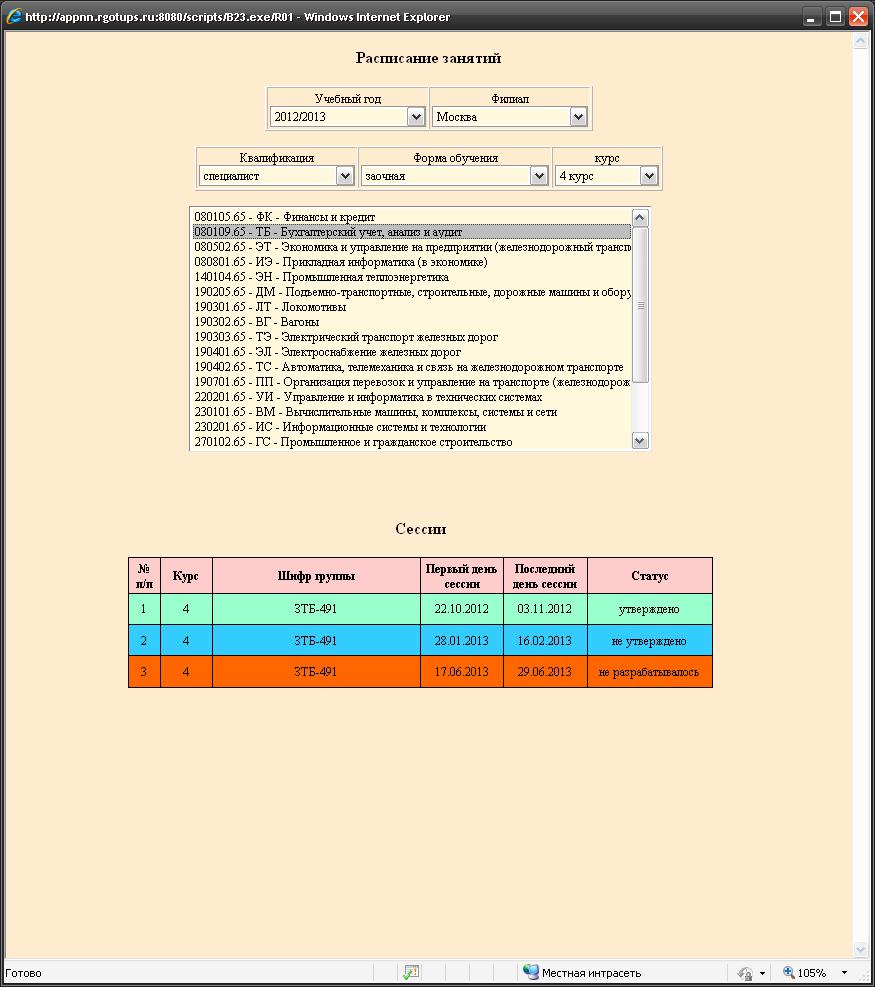Select 080105.65 ФК Финансы и кредит
875x987 pixels.
click(285, 217)
